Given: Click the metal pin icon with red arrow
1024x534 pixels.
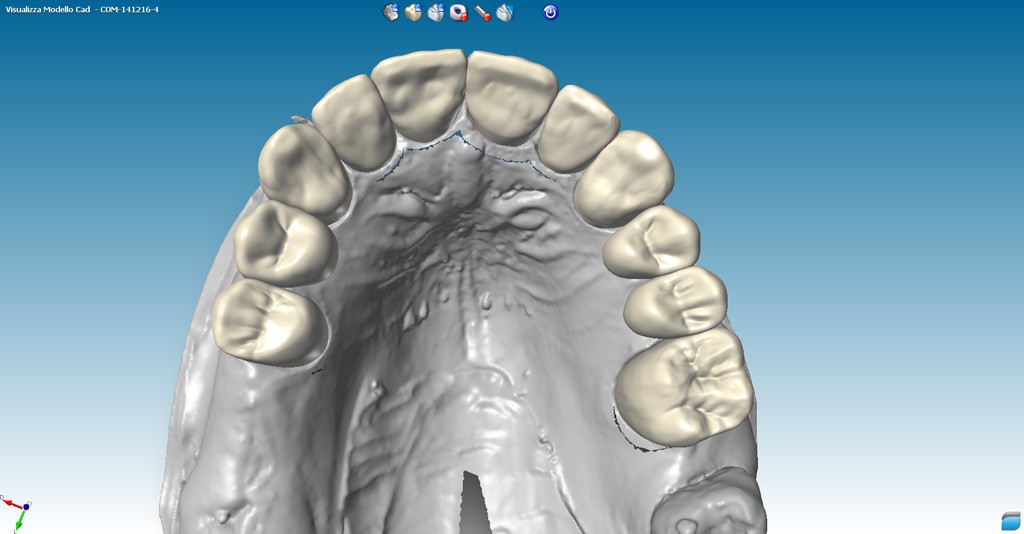Looking at the screenshot, I should pos(483,12).
